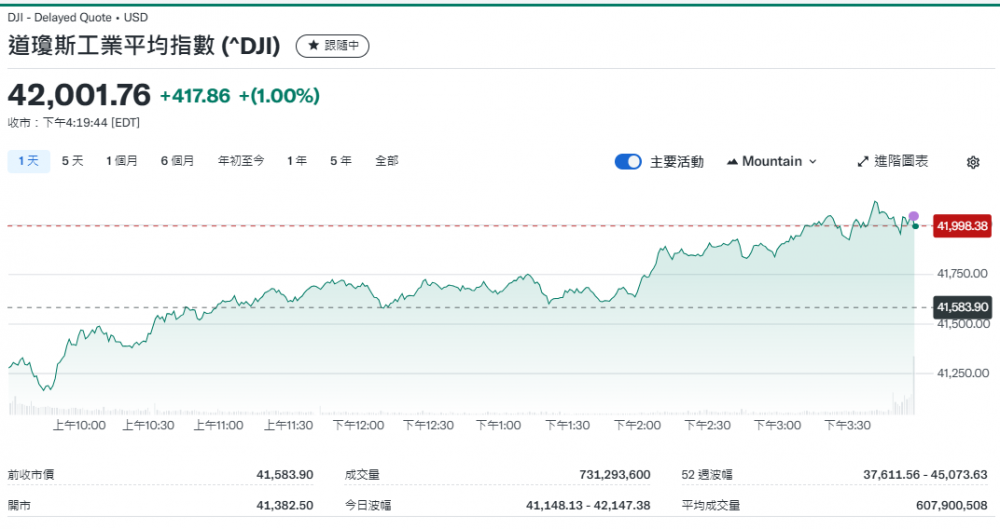This screenshot has height=529, width=1000.
Task: Display 全部 historical data
Action: [x=386, y=161]
